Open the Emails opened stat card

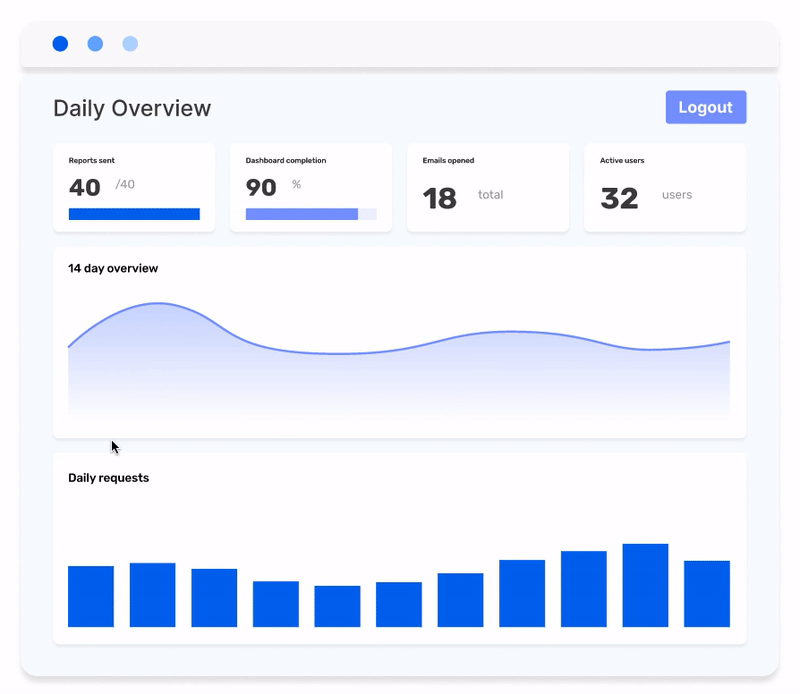click(488, 186)
